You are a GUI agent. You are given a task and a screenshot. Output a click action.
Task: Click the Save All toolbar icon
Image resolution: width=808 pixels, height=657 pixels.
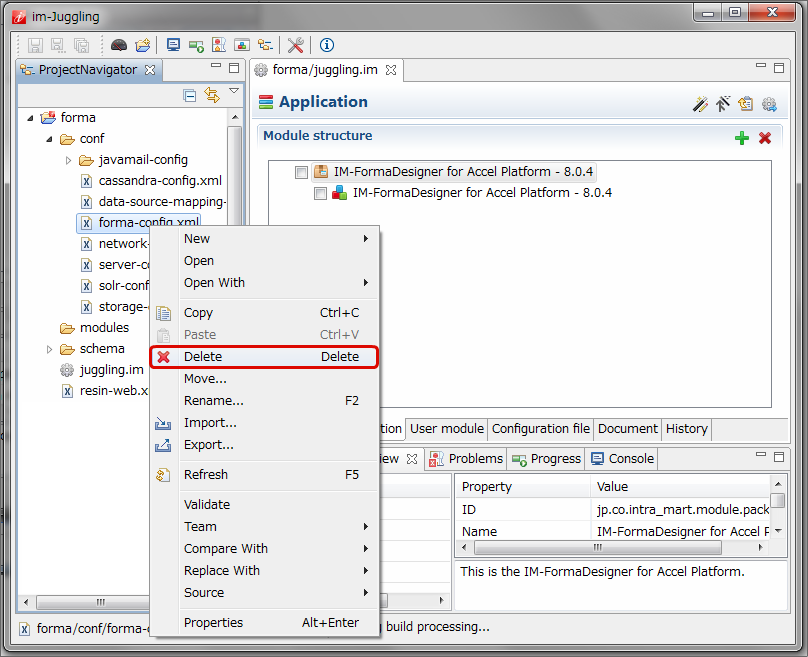tap(81, 45)
